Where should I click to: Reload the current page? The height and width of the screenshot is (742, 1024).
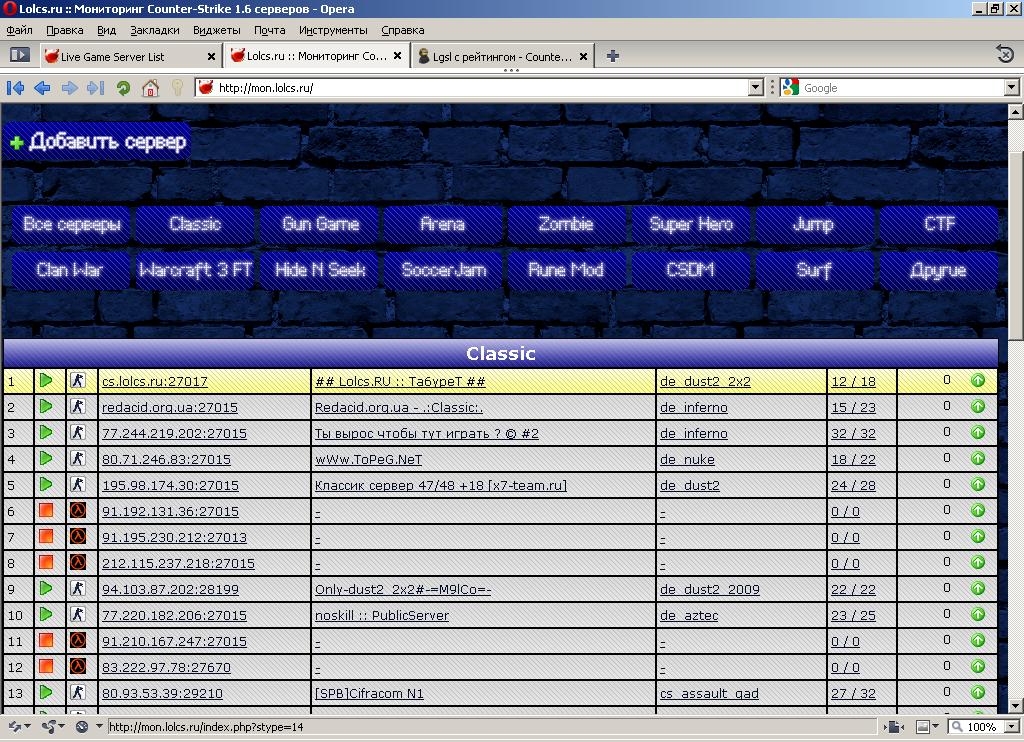tap(123, 88)
